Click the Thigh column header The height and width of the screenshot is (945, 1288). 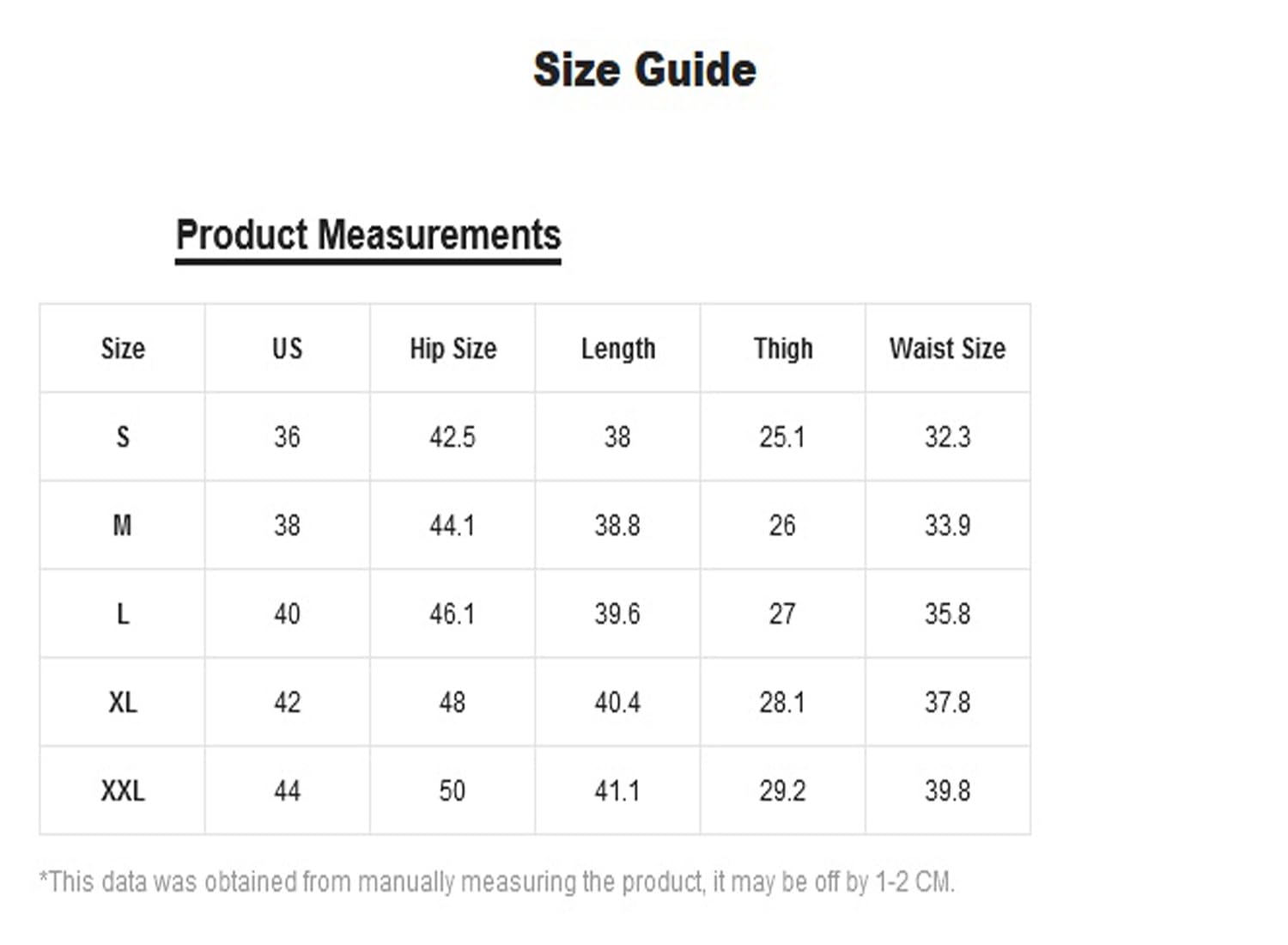pyautogui.click(x=782, y=349)
